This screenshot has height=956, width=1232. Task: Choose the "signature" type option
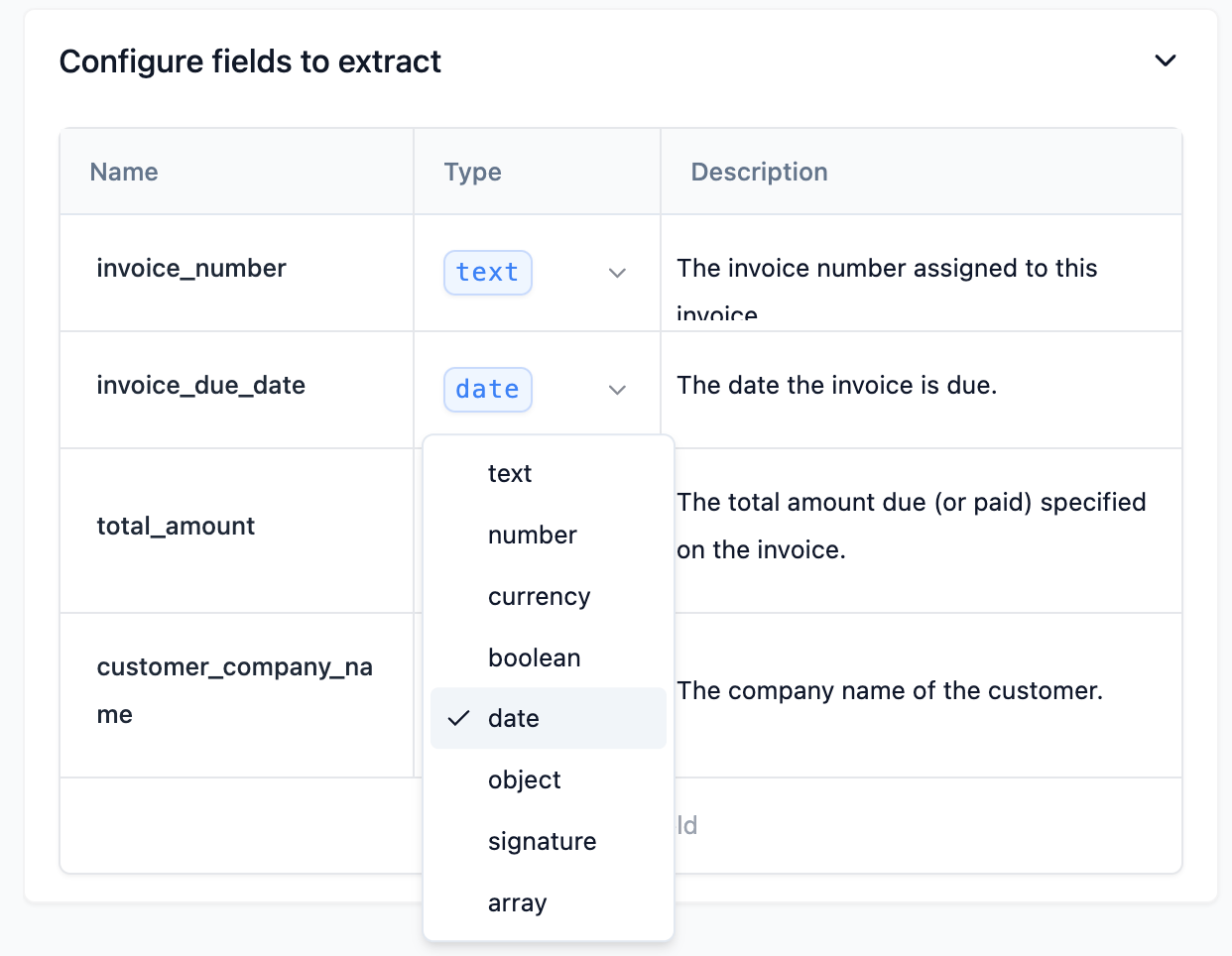point(543,842)
